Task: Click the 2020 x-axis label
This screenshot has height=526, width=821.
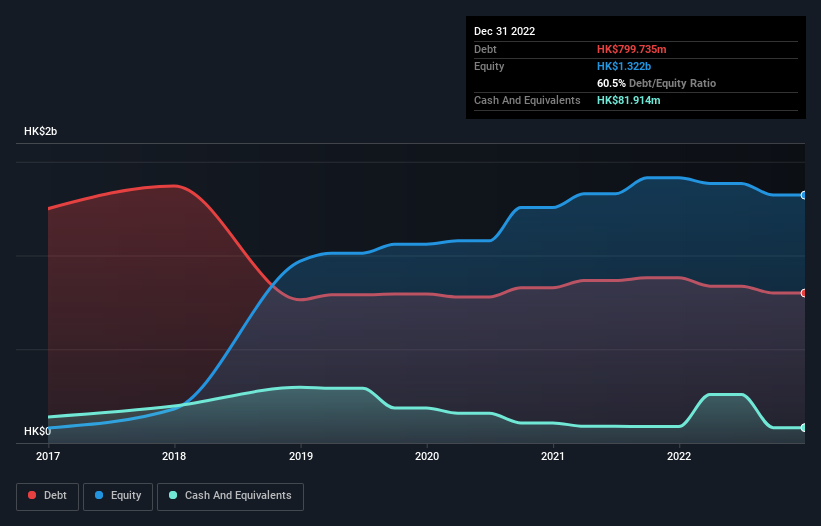Action: pos(427,456)
